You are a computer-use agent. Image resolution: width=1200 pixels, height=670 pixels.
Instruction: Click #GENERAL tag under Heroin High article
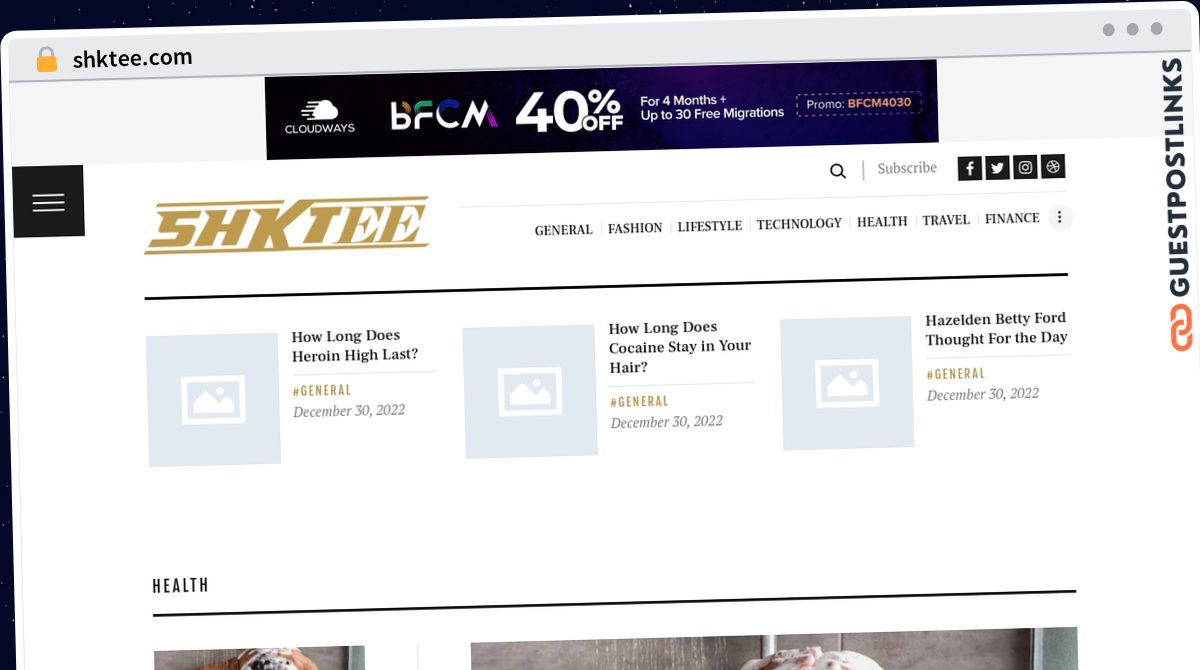click(322, 391)
